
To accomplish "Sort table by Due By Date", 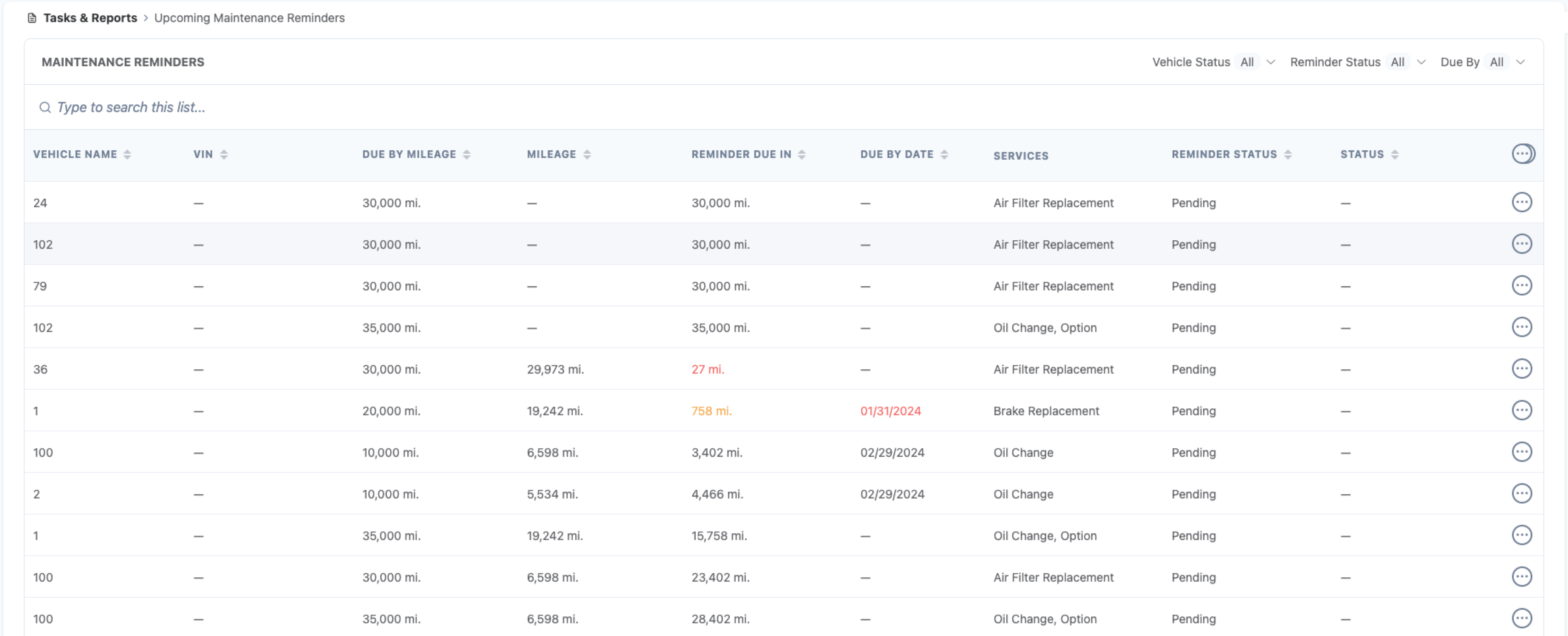I will click(944, 155).
